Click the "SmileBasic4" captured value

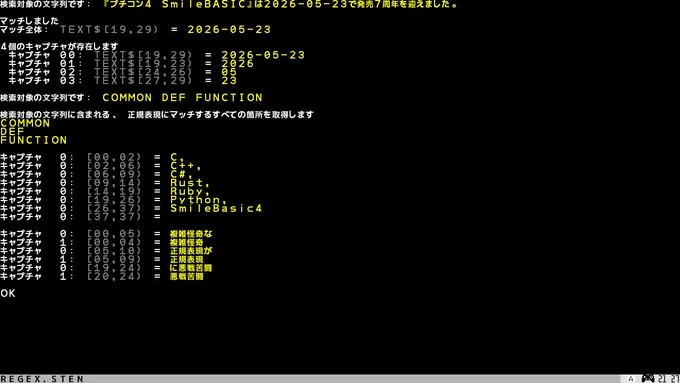click(x=216, y=208)
